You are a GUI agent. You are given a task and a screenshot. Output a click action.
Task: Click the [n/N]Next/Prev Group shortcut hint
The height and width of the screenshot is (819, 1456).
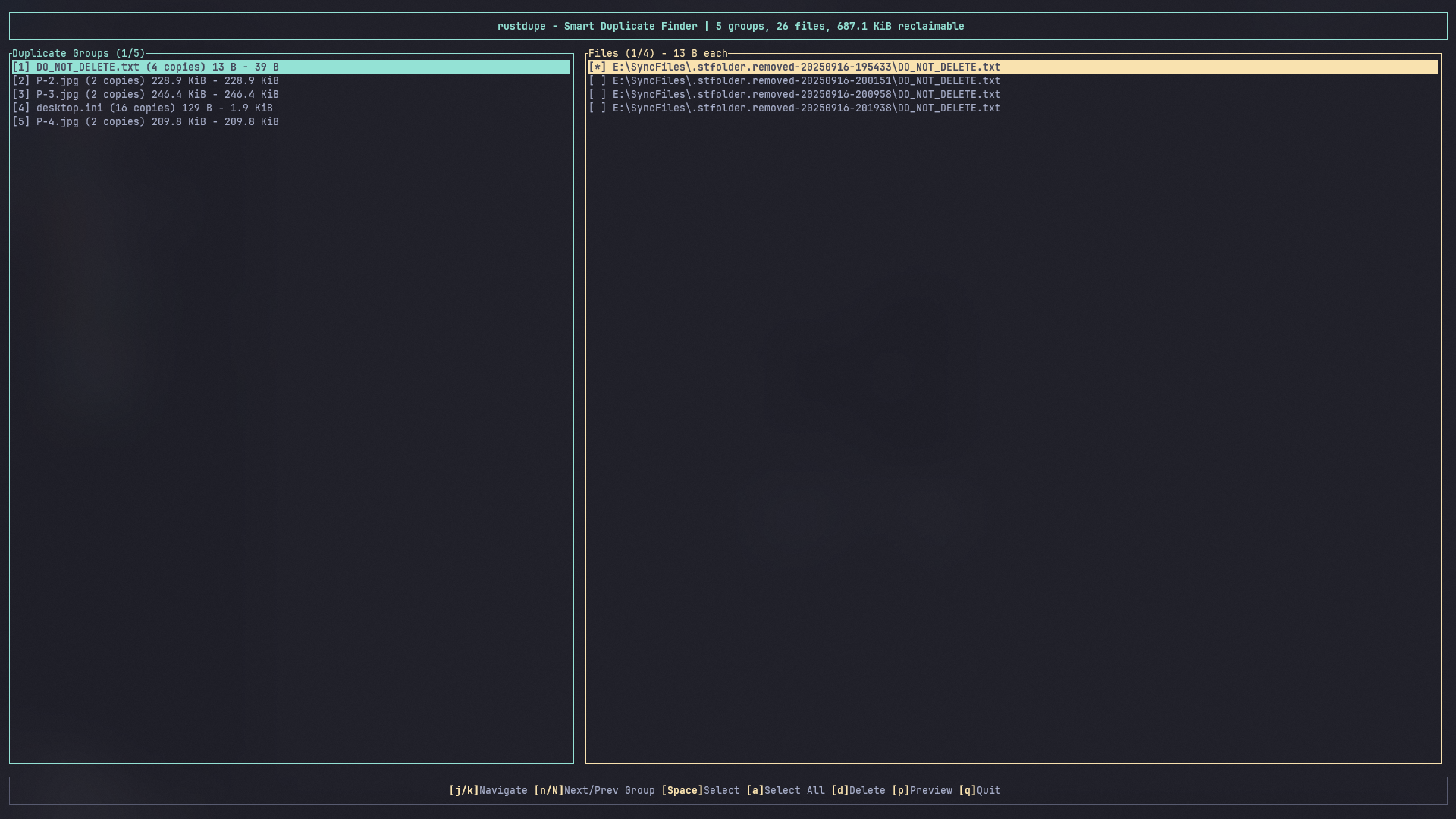click(595, 790)
